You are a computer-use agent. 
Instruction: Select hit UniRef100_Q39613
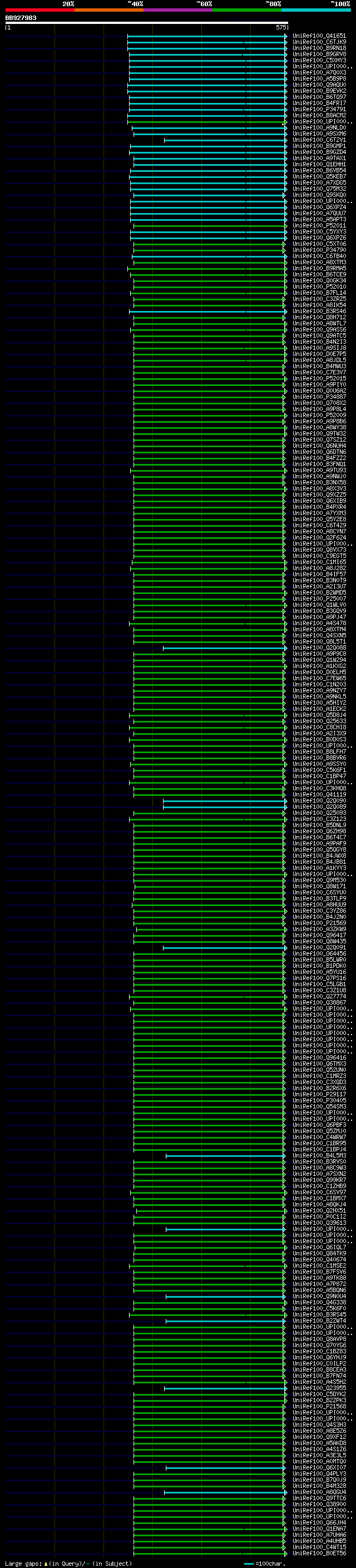point(319,1222)
